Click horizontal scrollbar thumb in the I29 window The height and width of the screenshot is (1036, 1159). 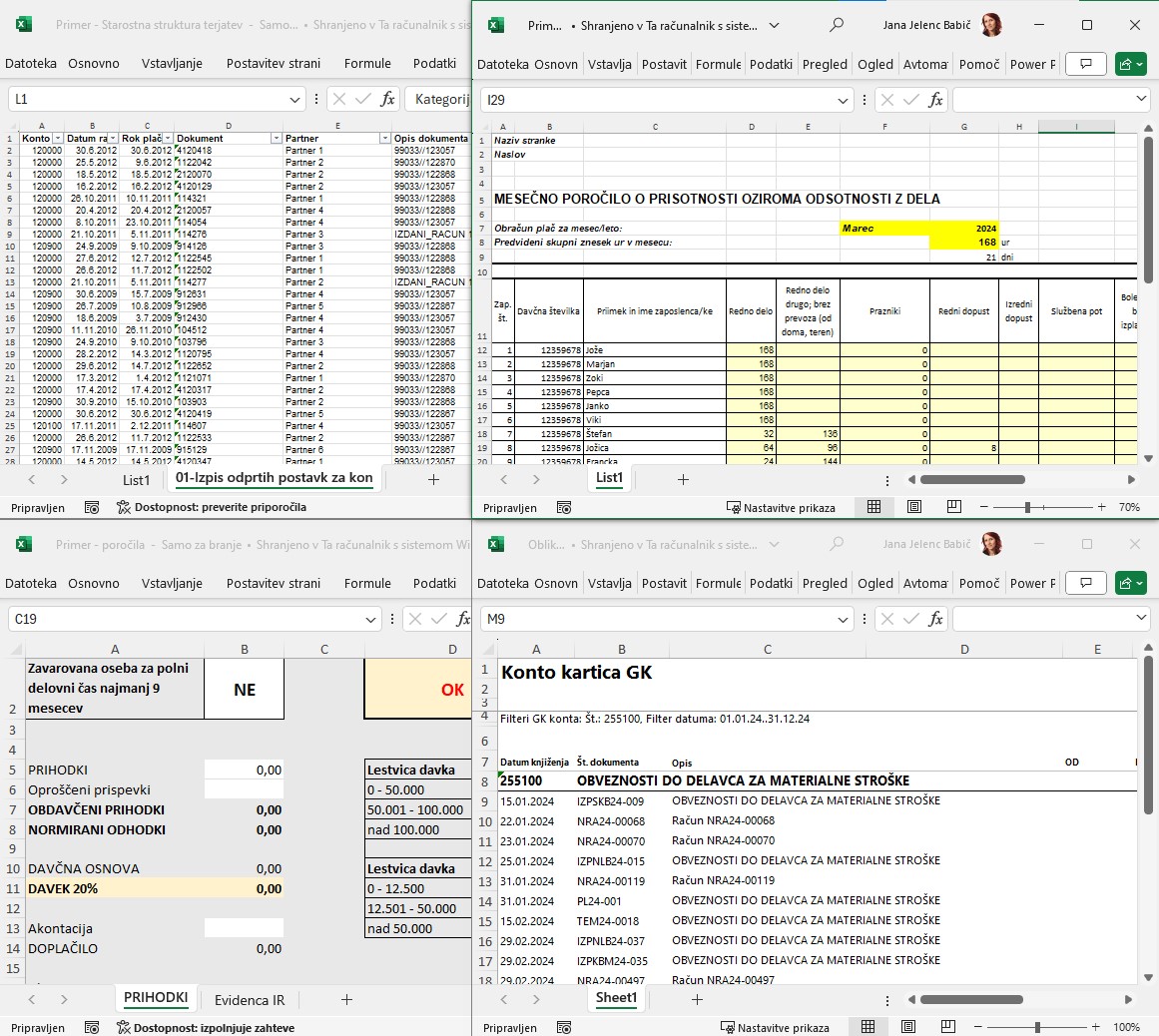click(972, 480)
